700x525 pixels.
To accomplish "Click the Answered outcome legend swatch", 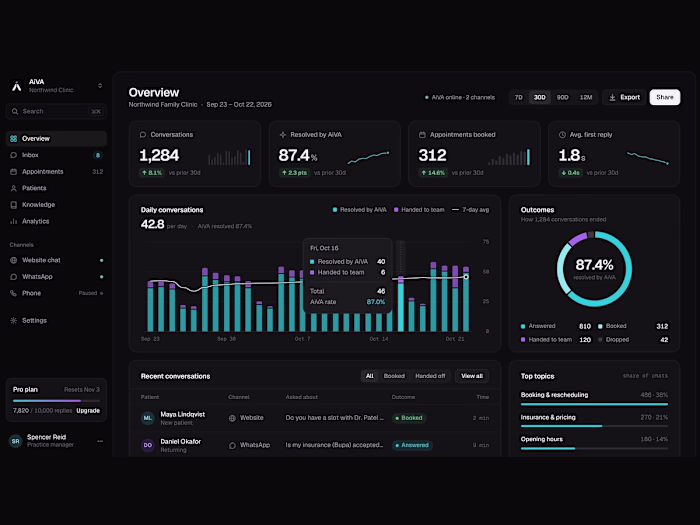I will 523,326.
